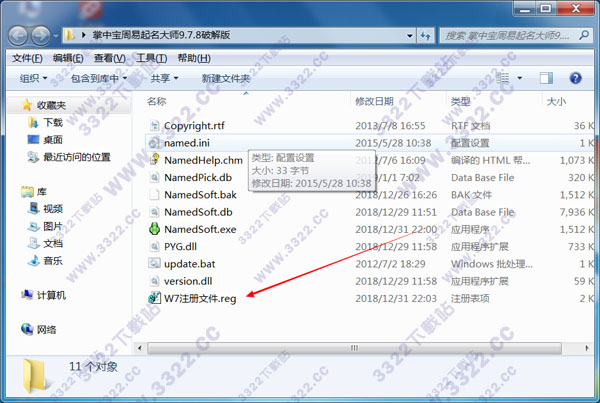Click the NamedSoft.exe file name
The image size is (600, 403).
tap(200, 229)
